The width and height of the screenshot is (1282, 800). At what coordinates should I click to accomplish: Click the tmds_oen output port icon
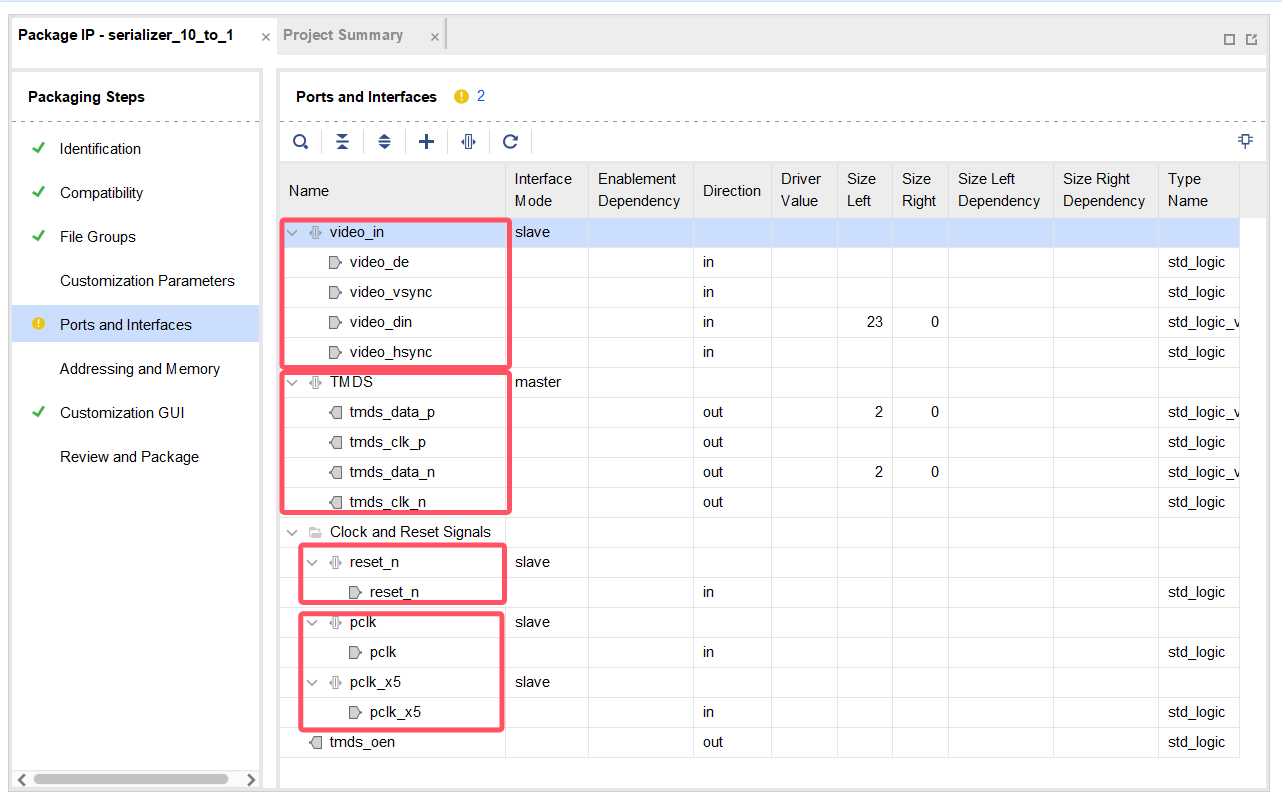tap(316, 742)
